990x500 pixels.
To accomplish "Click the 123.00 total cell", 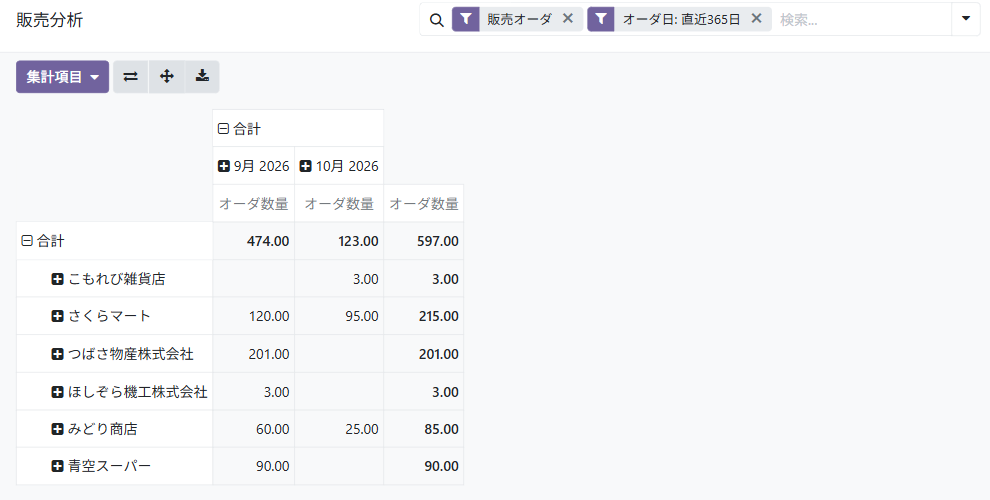I will [x=339, y=241].
